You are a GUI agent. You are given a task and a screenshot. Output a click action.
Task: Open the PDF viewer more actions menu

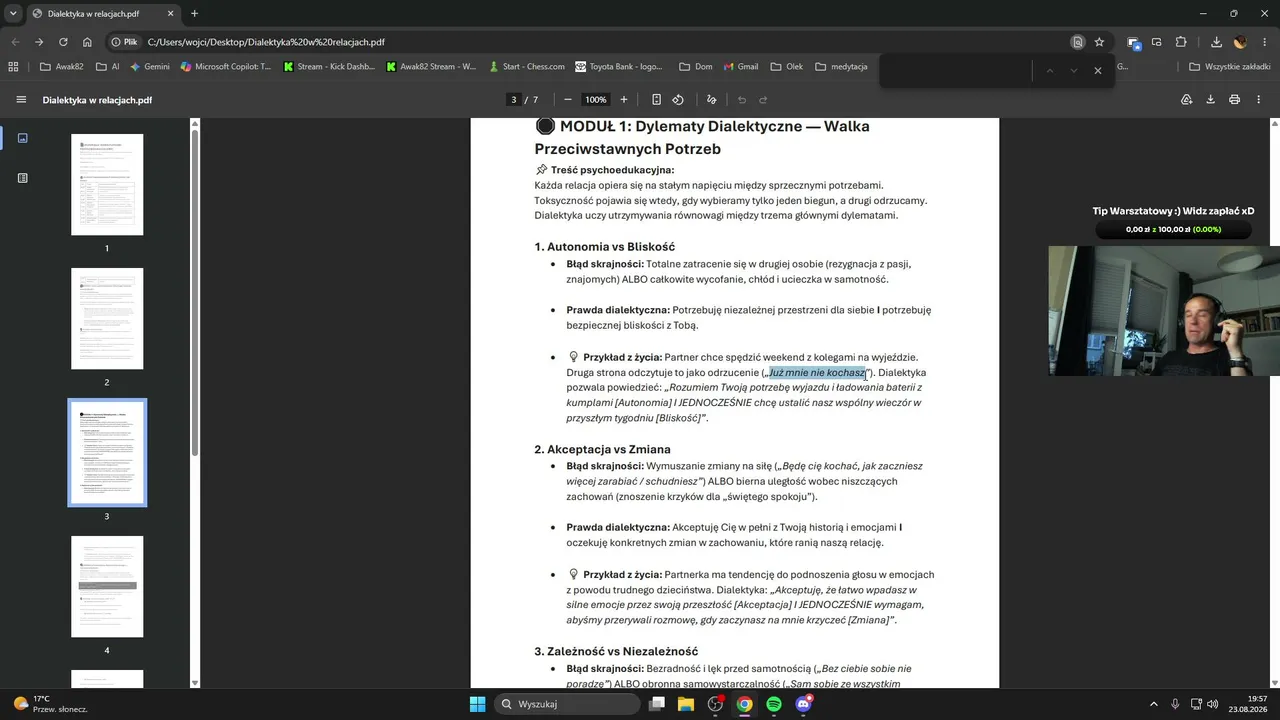(x=1258, y=100)
